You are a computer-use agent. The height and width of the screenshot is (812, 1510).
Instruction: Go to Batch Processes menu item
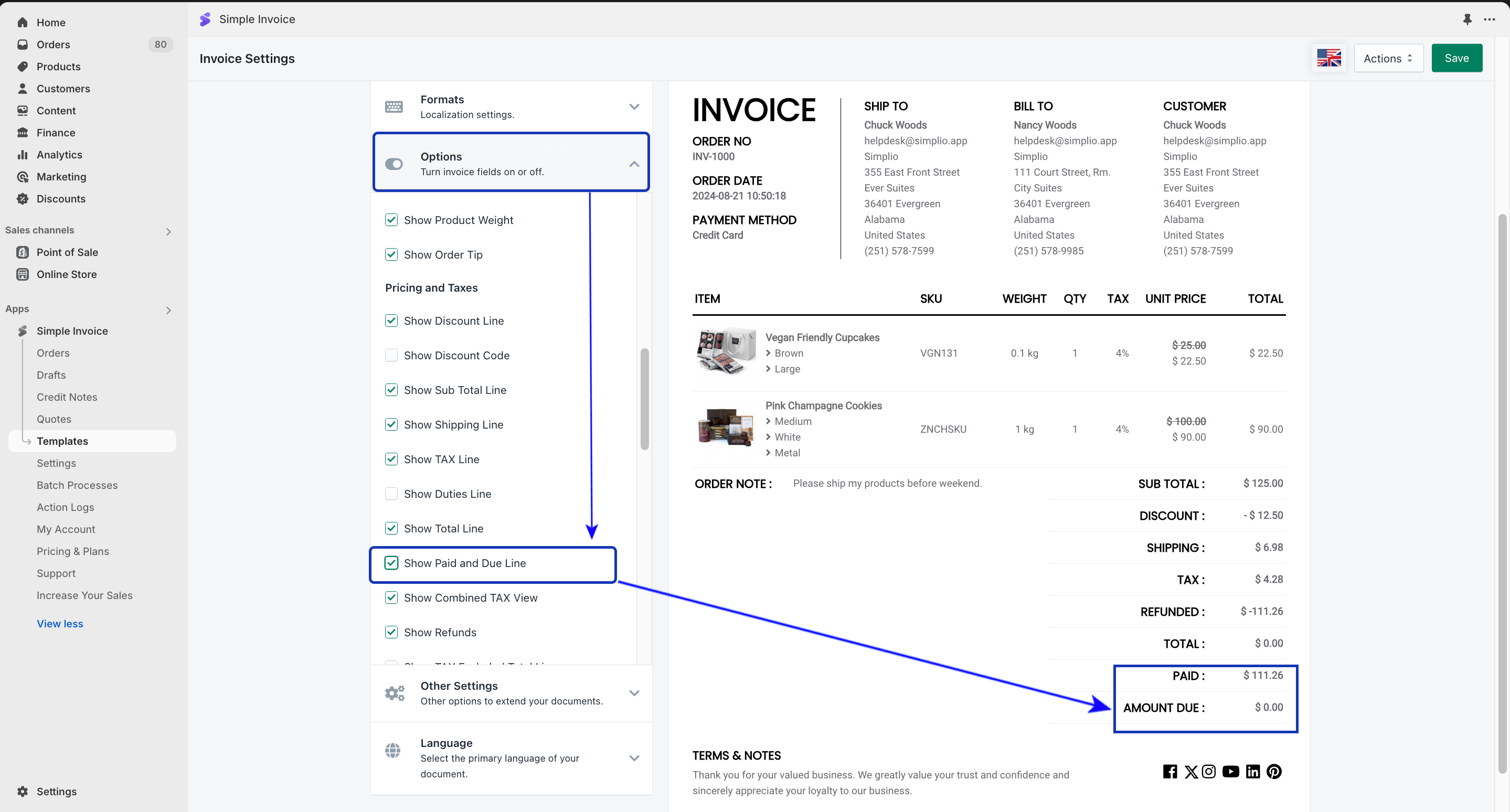[77, 485]
